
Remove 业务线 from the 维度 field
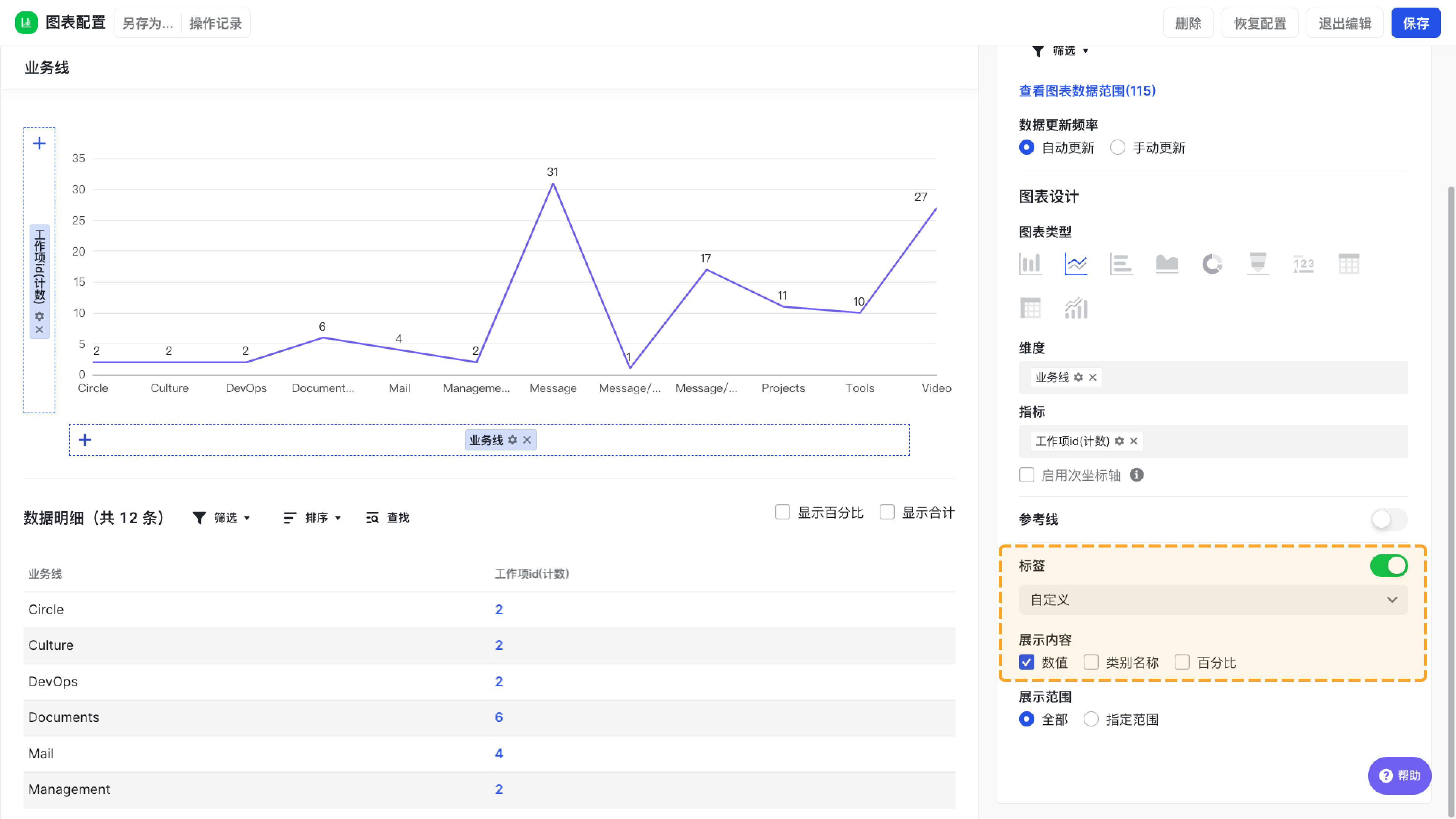click(x=1092, y=377)
